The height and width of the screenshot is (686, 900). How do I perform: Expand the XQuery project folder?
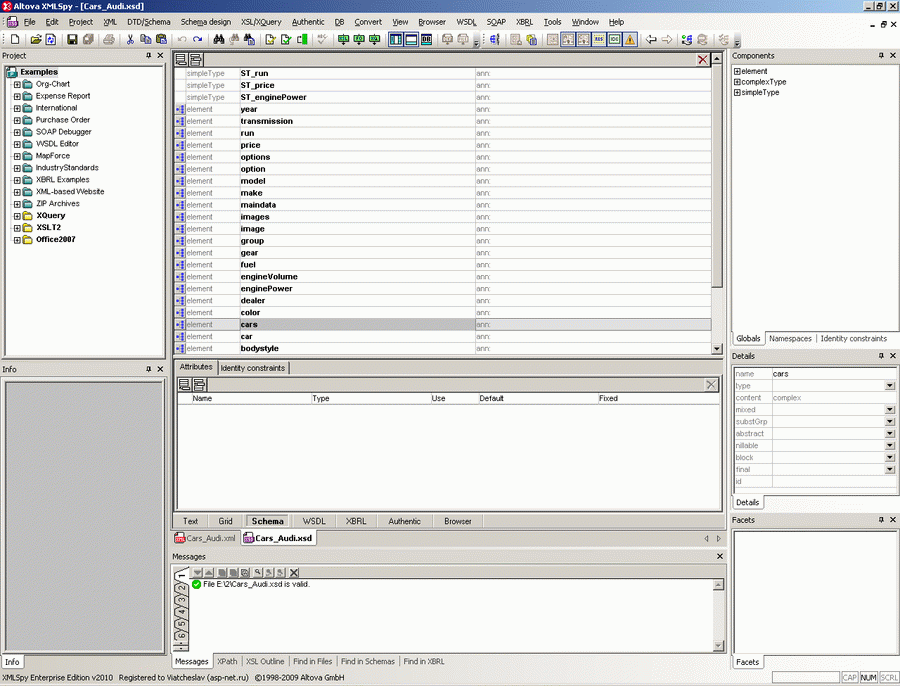pos(17,216)
